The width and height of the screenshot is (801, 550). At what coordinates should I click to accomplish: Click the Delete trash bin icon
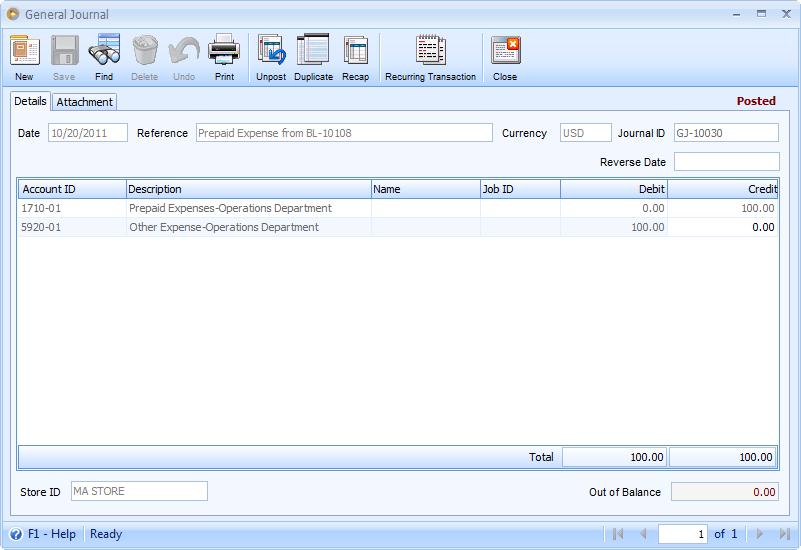145,50
